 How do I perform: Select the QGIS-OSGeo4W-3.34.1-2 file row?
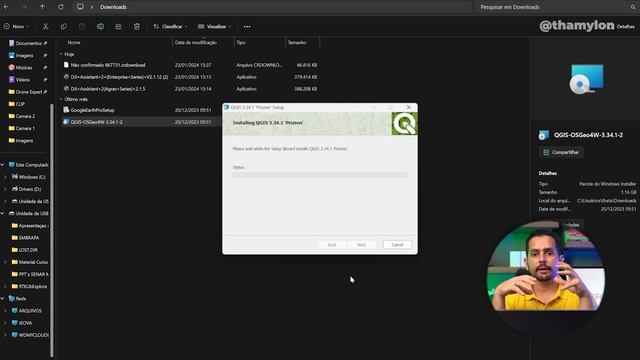click(141, 122)
